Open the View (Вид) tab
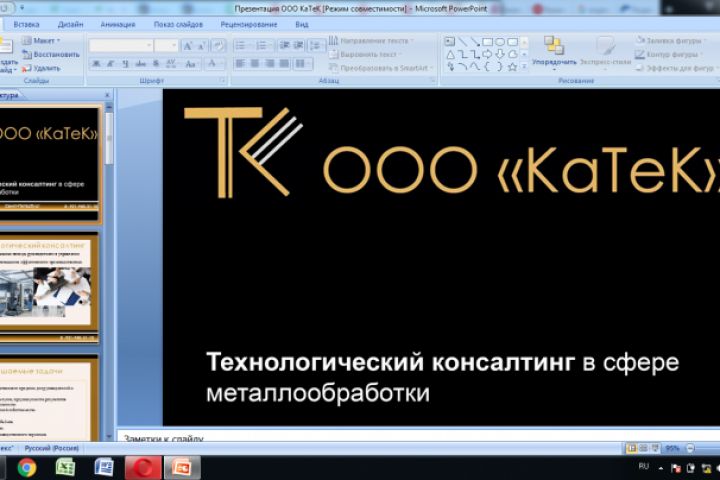The height and width of the screenshot is (480, 720). 302,24
